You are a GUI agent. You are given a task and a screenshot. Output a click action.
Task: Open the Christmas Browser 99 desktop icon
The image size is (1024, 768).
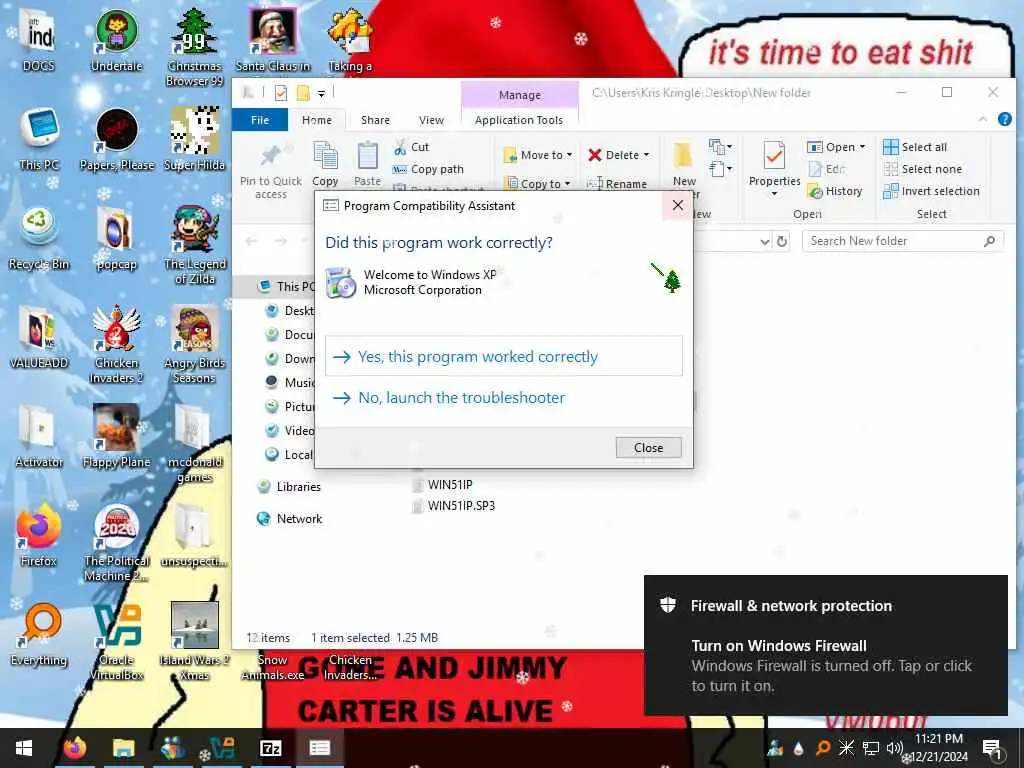pos(195,47)
